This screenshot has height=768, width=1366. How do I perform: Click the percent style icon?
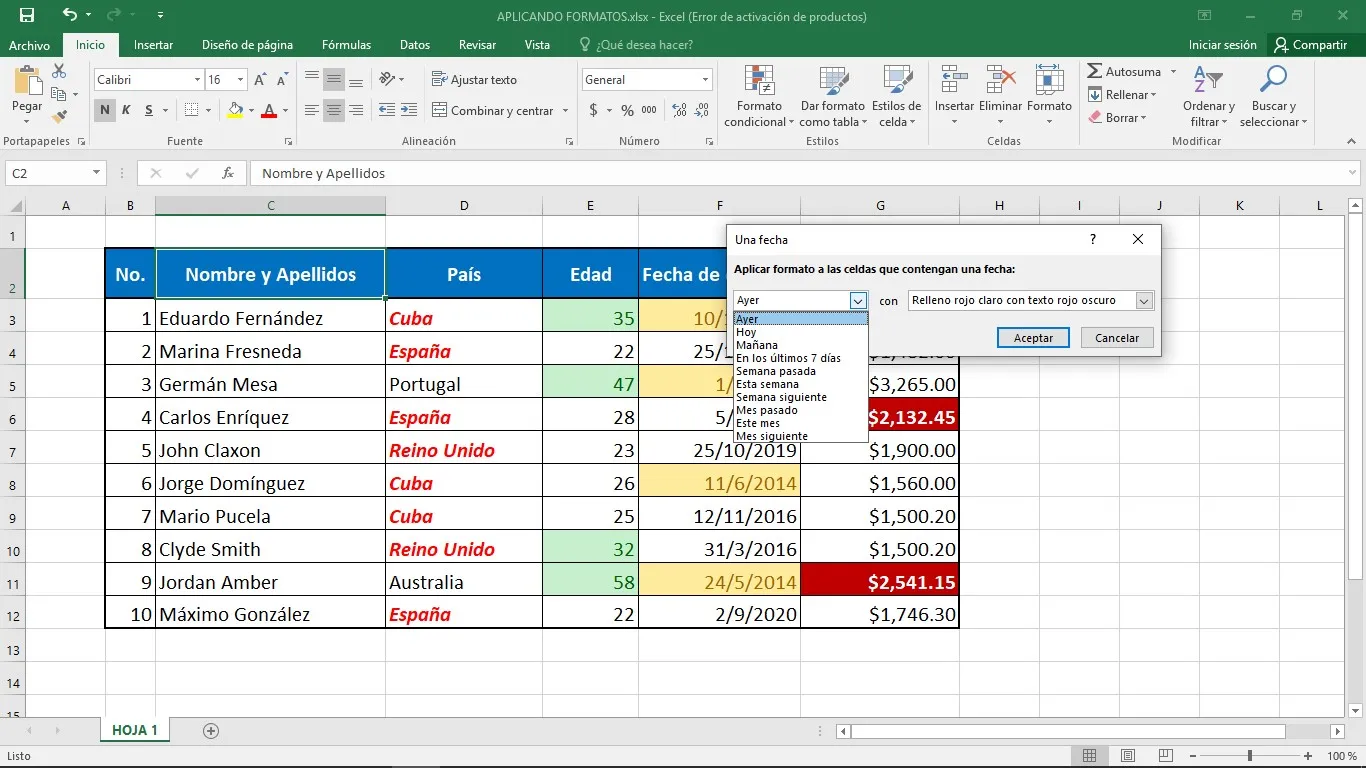pos(627,110)
